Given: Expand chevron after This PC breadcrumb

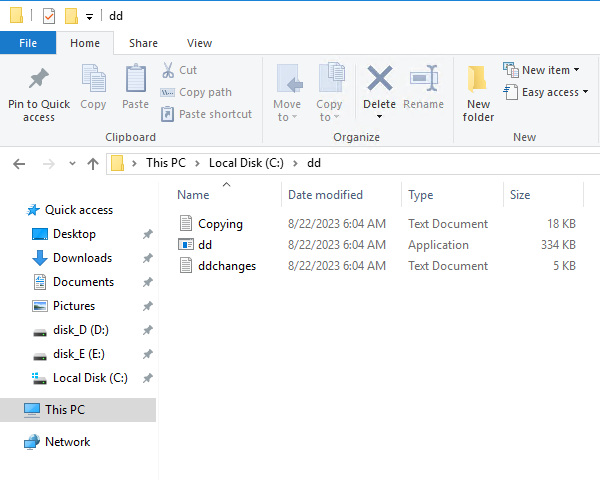Looking at the screenshot, I should tap(197, 163).
